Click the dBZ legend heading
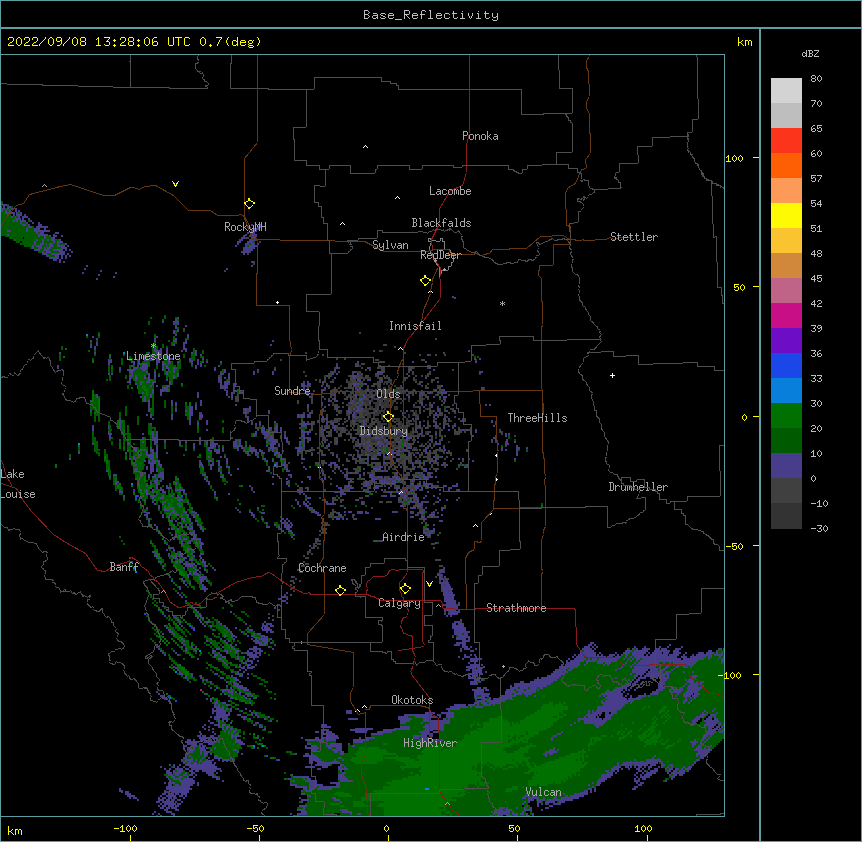The width and height of the screenshot is (862, 842). [810, 54]
